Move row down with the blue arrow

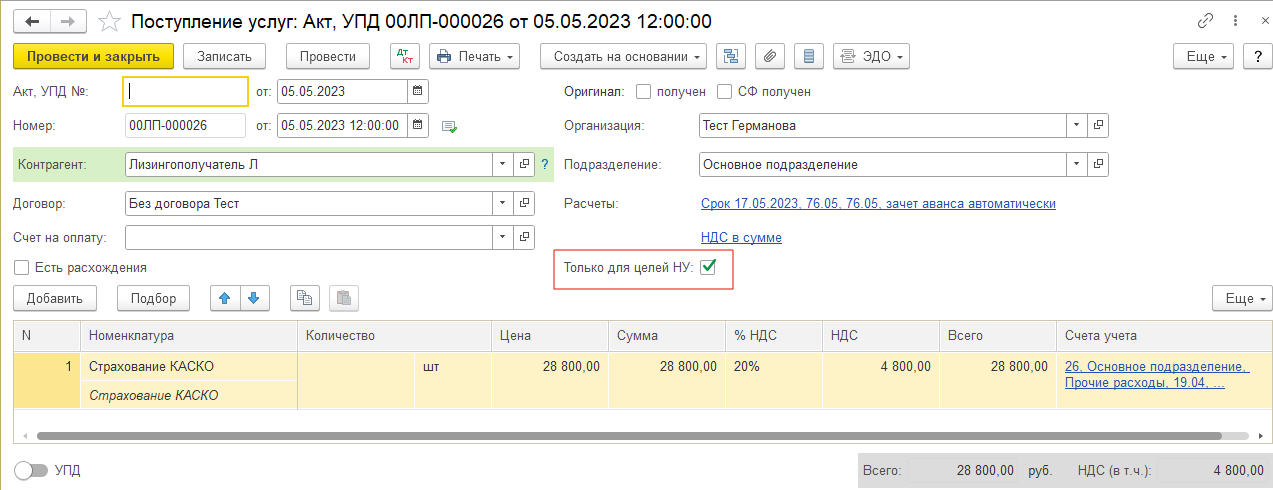254,298
